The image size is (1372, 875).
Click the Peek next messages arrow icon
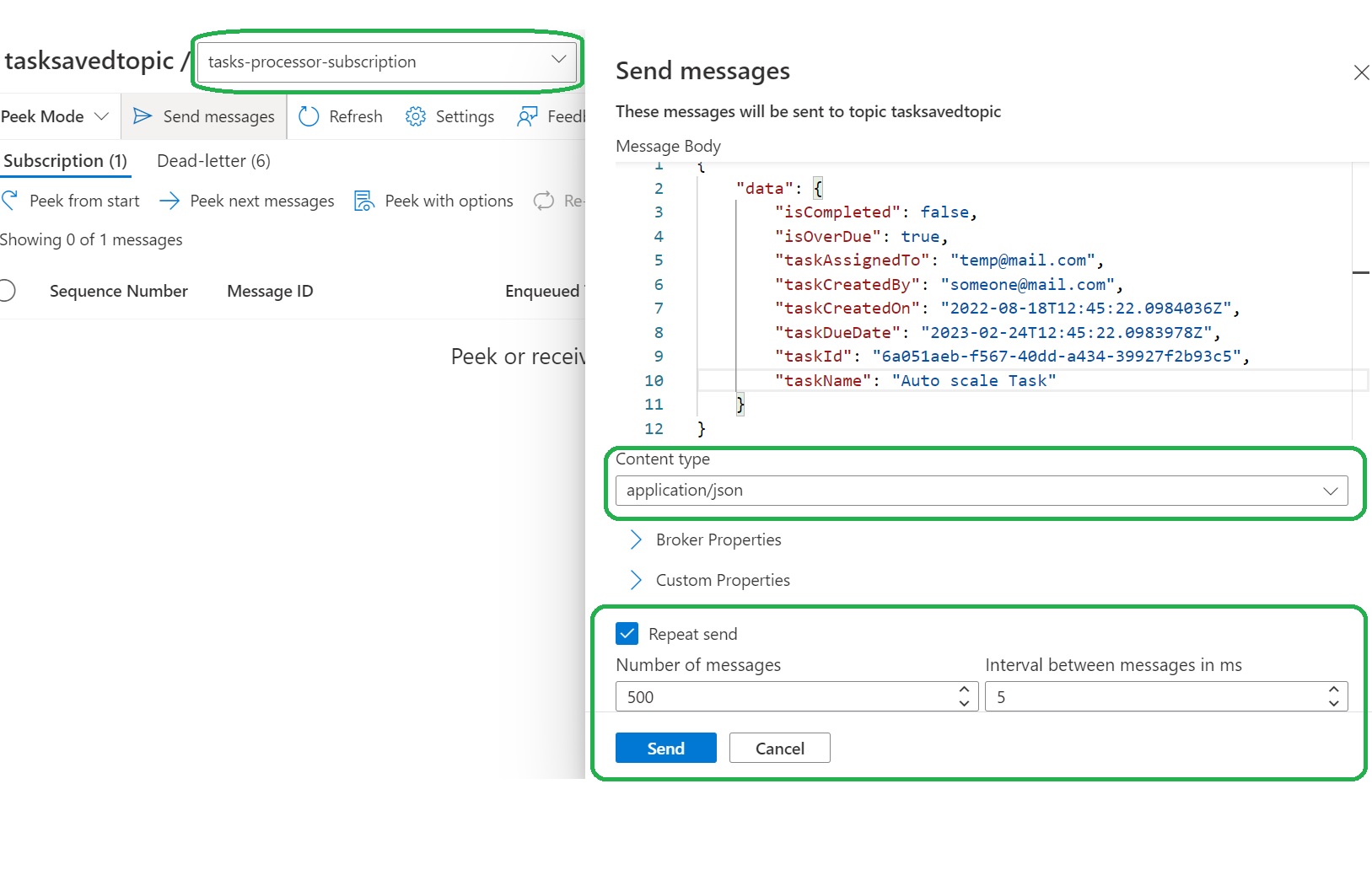[x=169, y=201]
